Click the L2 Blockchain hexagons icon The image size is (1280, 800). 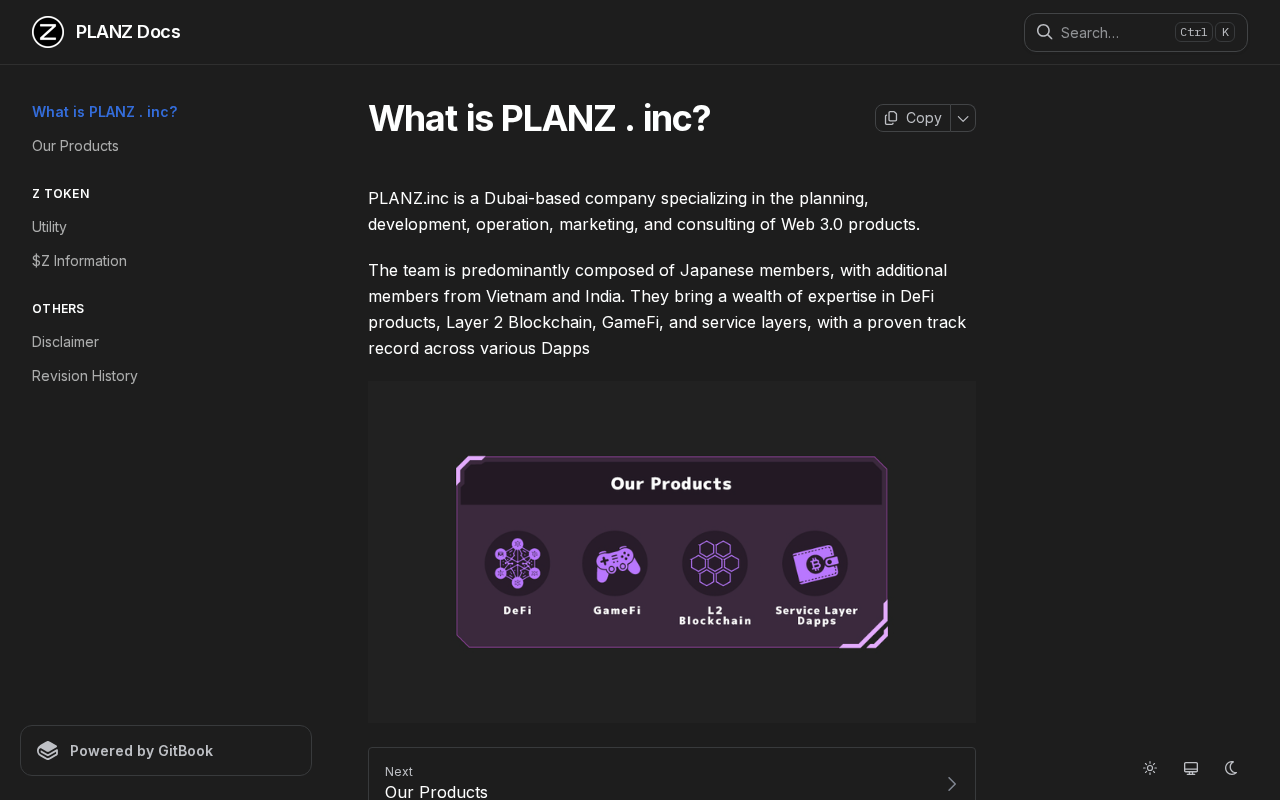pos(715,563)
